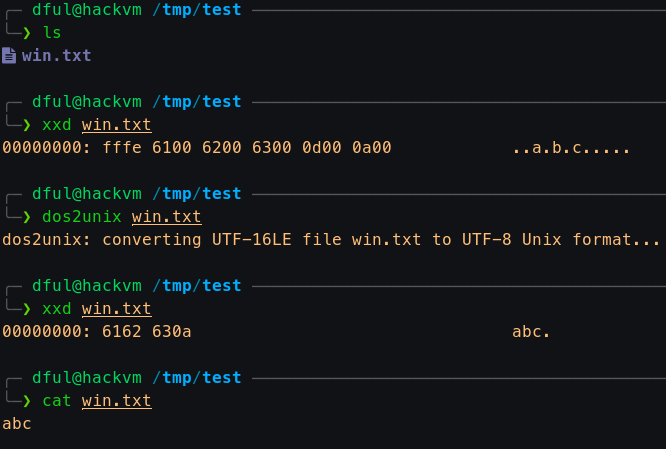Click the dos2unix command word

(82, 217)
